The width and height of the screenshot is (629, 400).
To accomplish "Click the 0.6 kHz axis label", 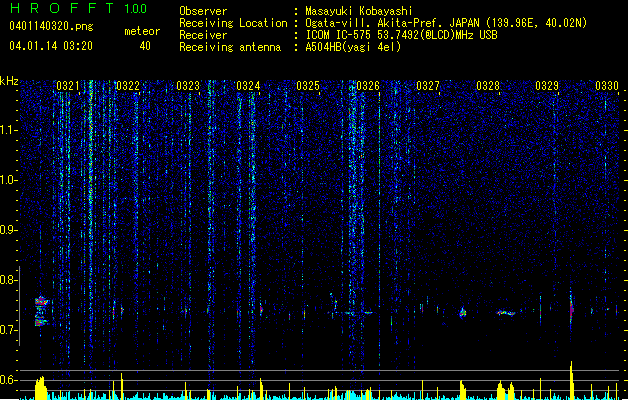I will pos(9,380).
